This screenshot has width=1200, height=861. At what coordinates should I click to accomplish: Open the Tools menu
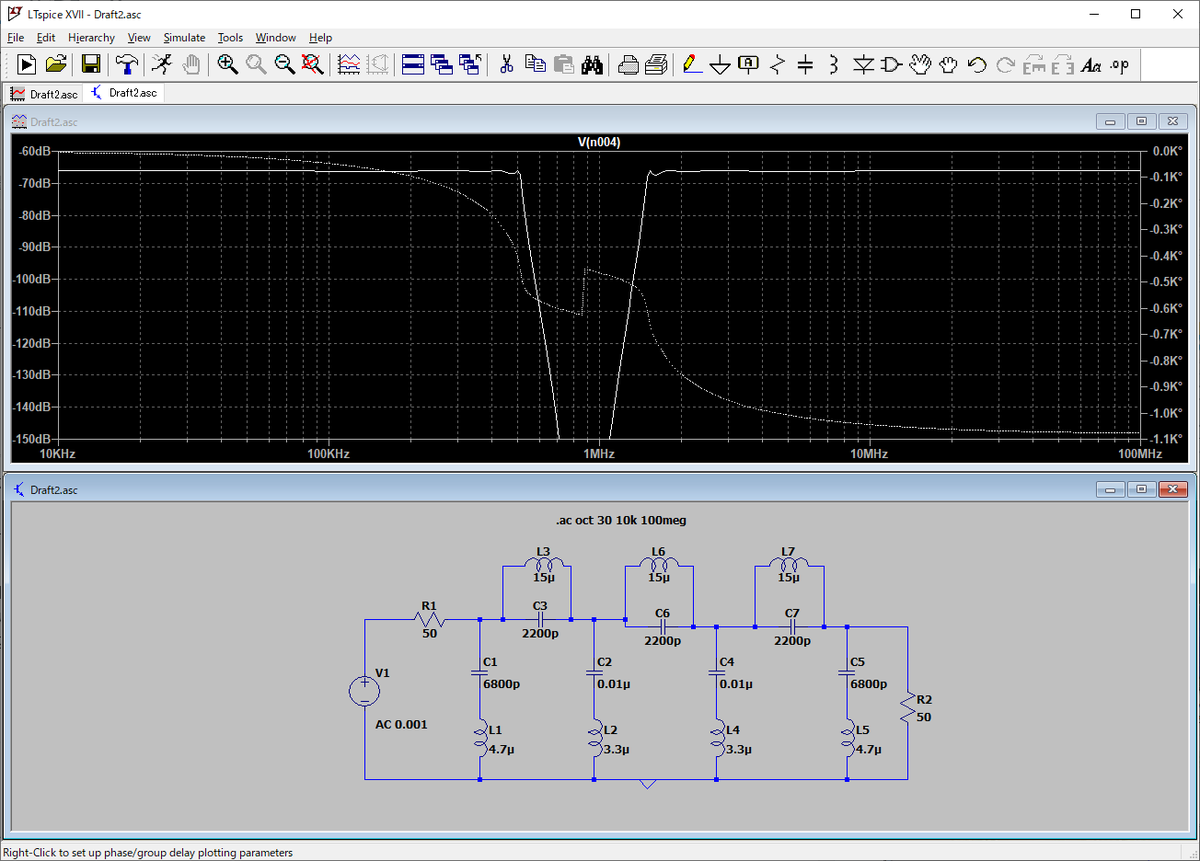[x=231, y=37]
